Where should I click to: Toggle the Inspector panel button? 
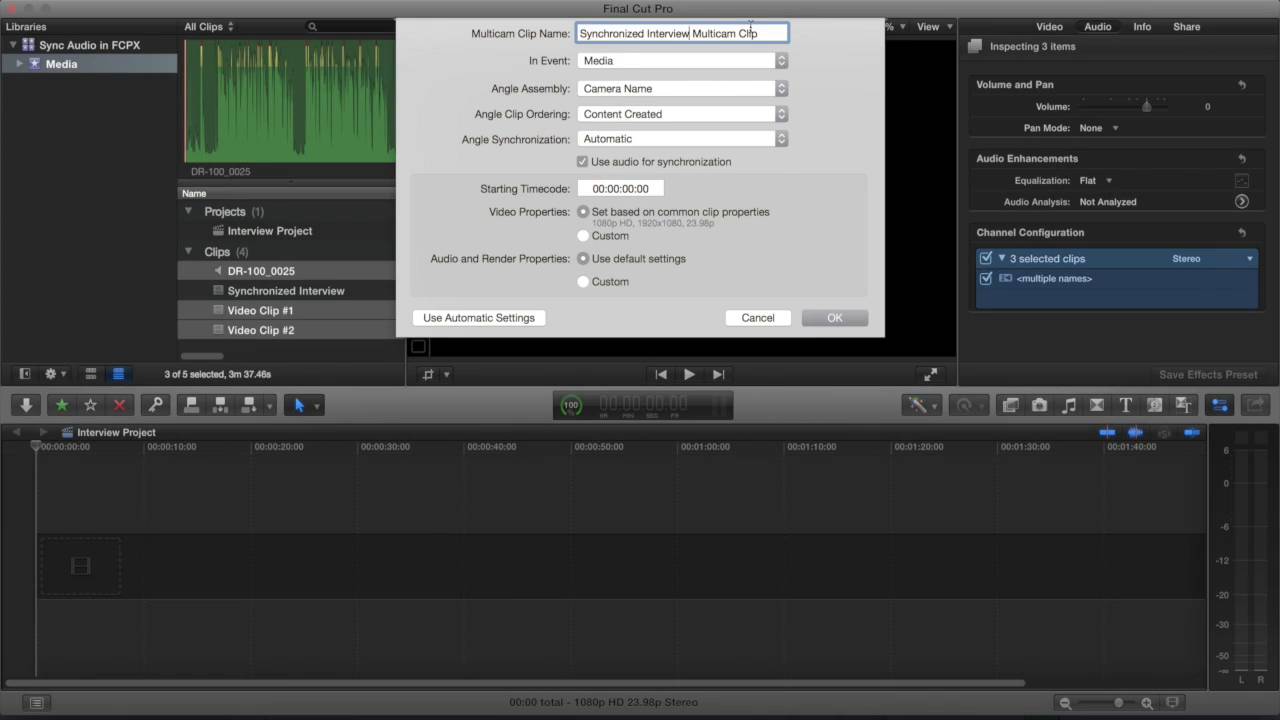click(1220, 405)
